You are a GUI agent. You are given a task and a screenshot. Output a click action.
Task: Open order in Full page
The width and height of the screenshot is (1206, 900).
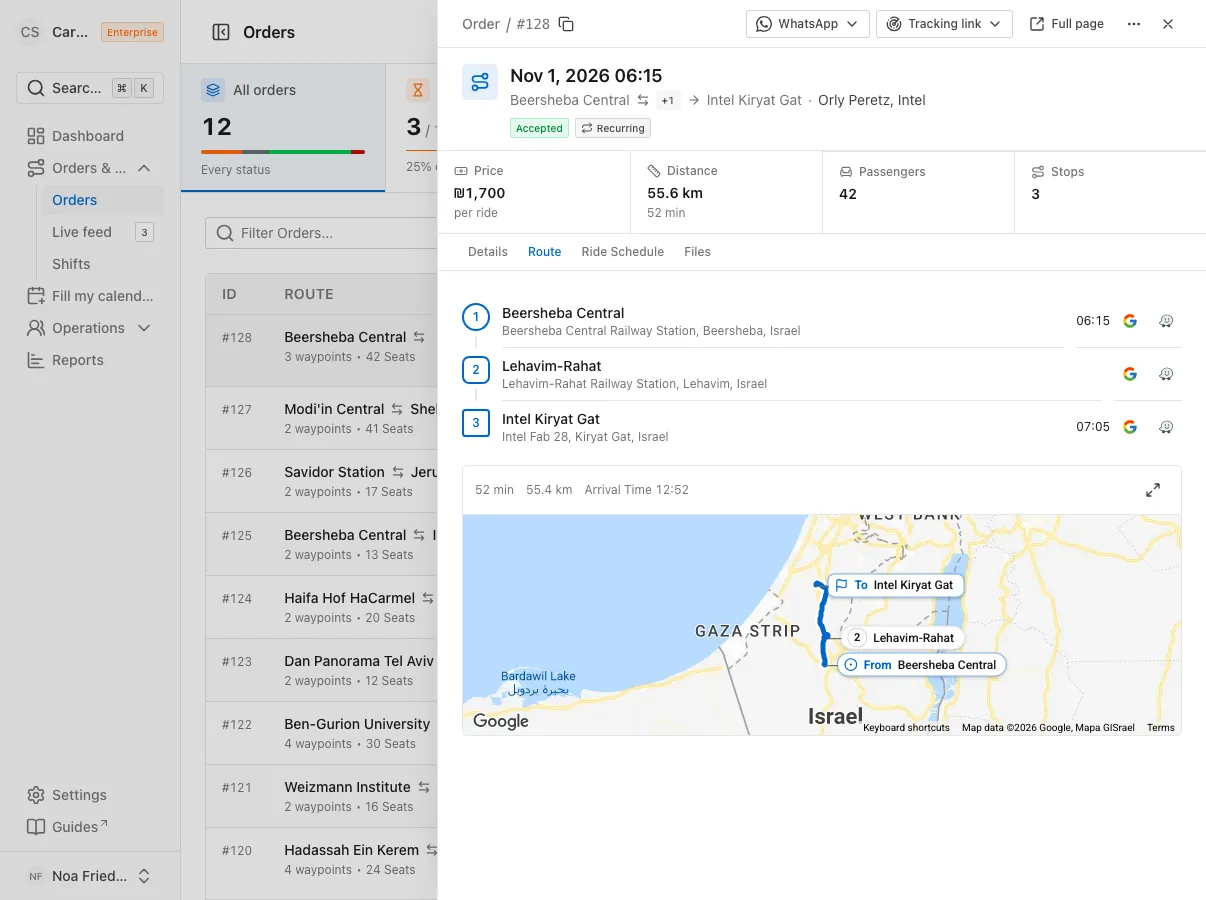(1067, 24)
